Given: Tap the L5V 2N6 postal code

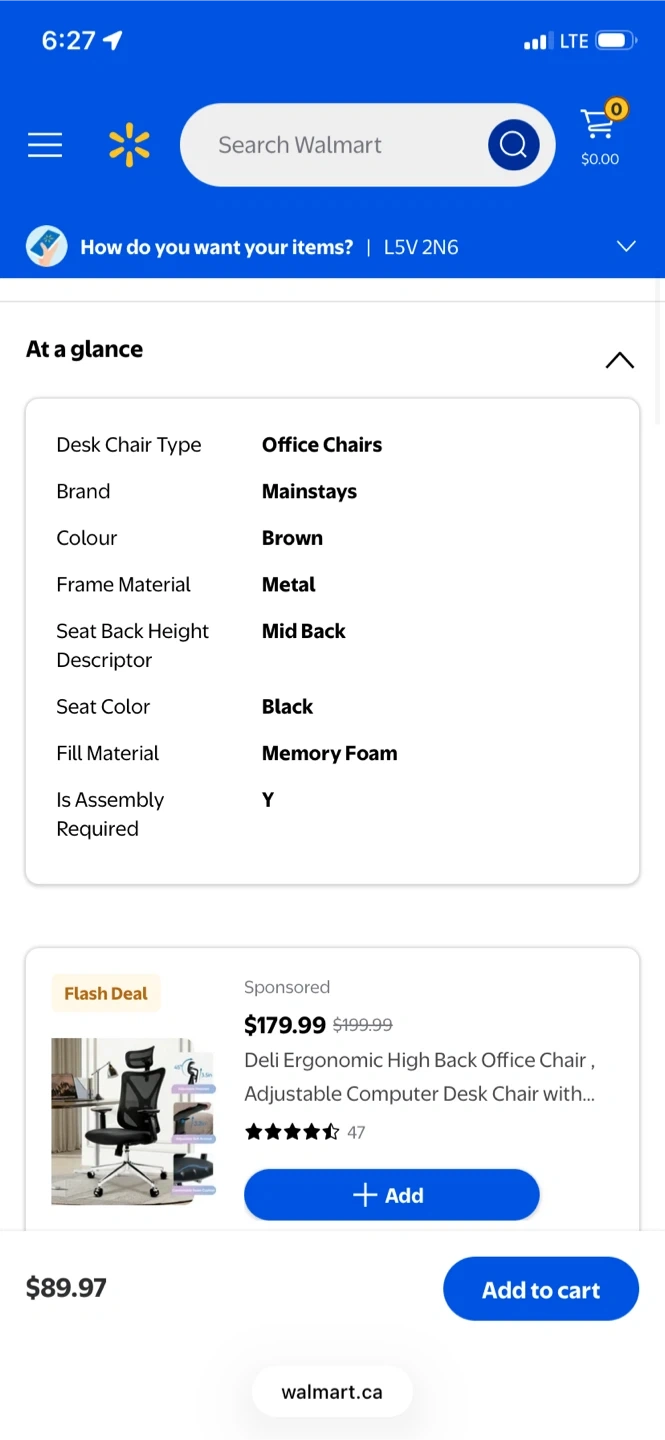Looking at the screenshot, I should [x=421, y=247].
